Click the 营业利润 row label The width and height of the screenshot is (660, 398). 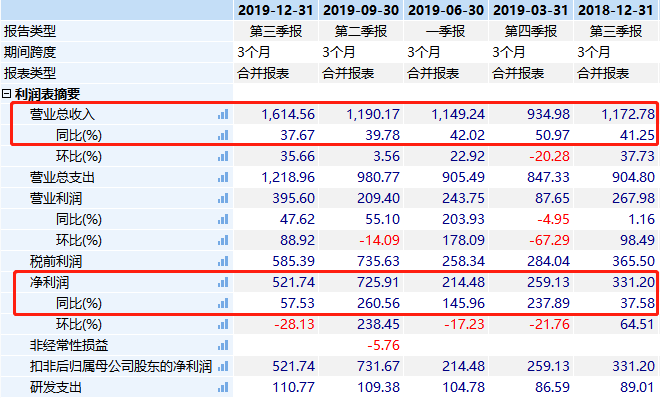coord(56,199)
